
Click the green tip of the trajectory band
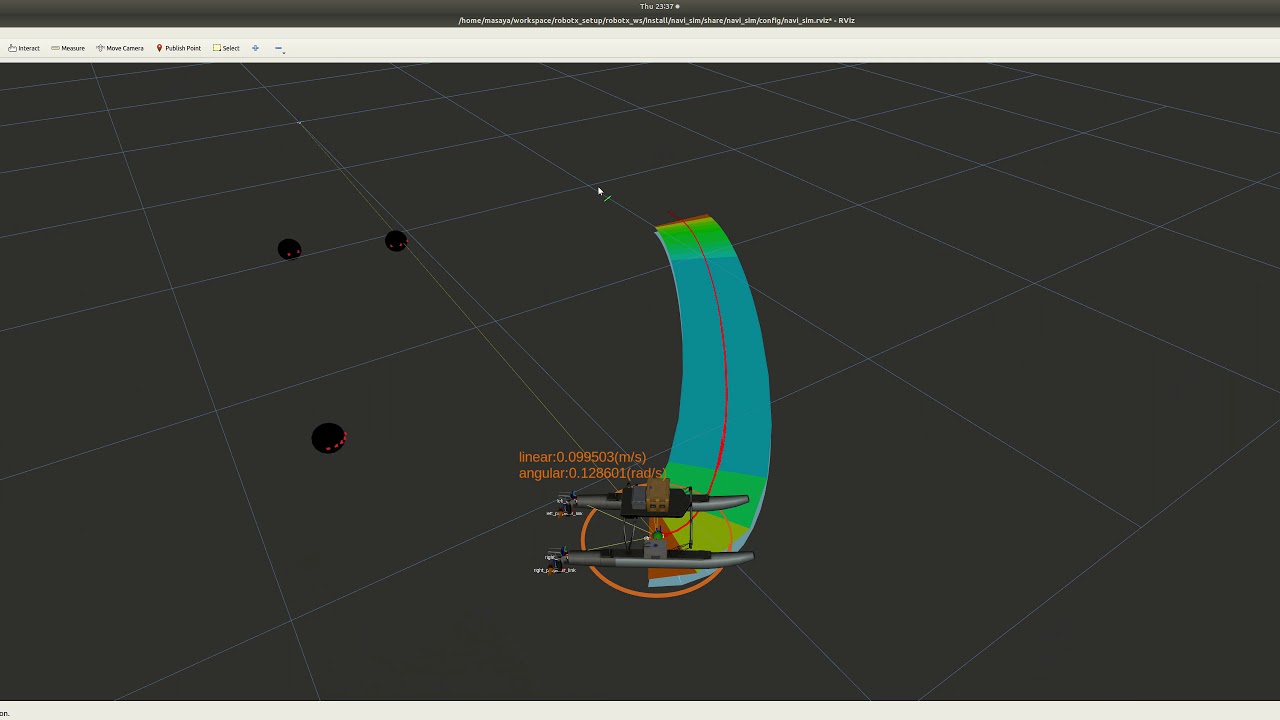(688, 232)
